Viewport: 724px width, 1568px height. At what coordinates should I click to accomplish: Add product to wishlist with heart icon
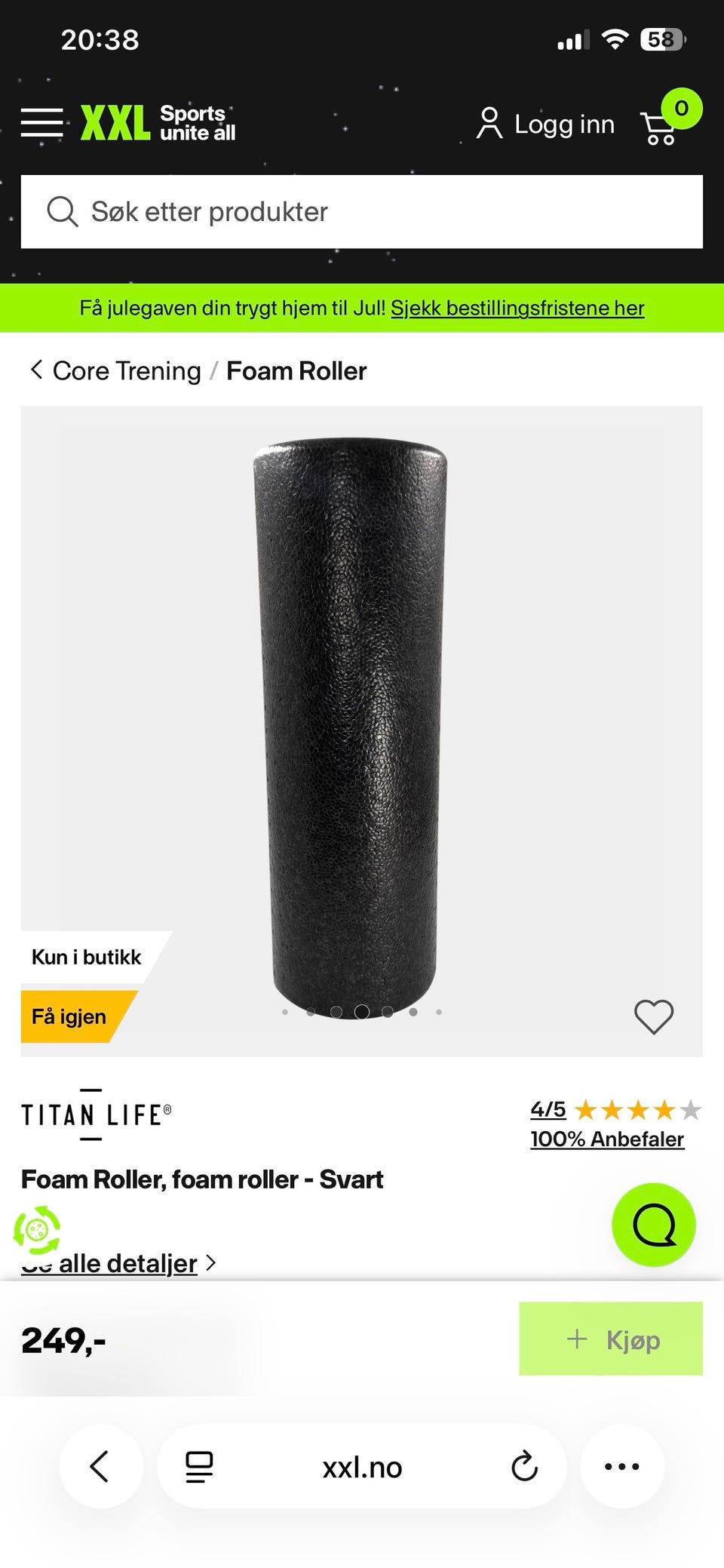(x=654, y=1016)
